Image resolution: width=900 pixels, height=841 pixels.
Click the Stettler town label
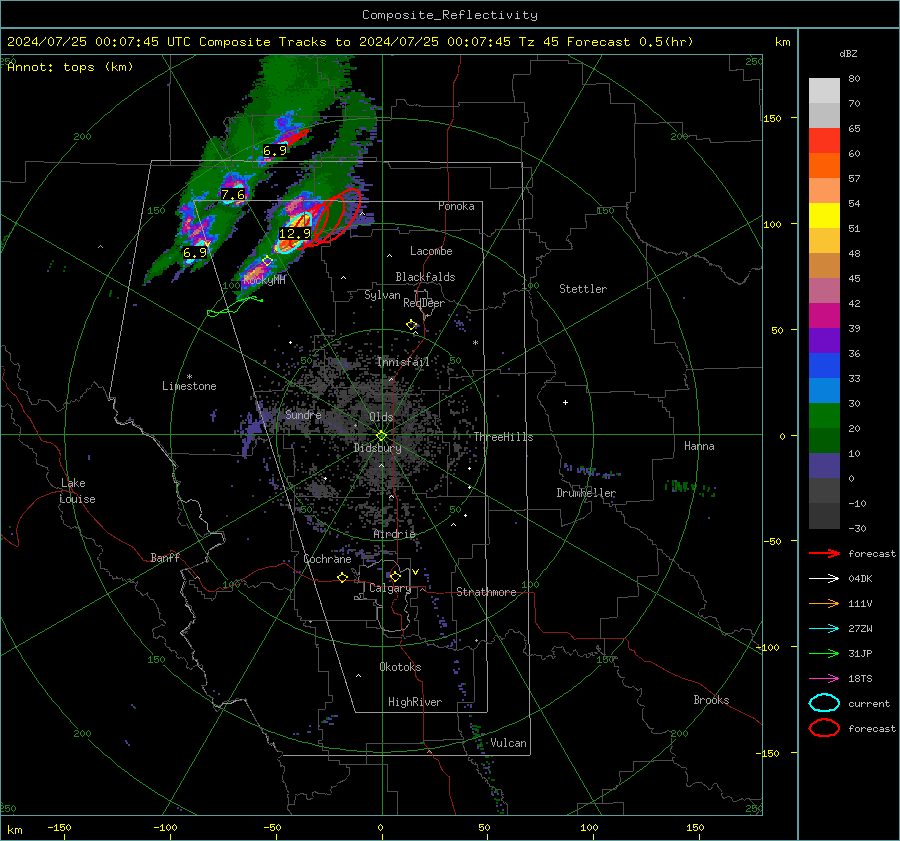click(x=583, y=289)
